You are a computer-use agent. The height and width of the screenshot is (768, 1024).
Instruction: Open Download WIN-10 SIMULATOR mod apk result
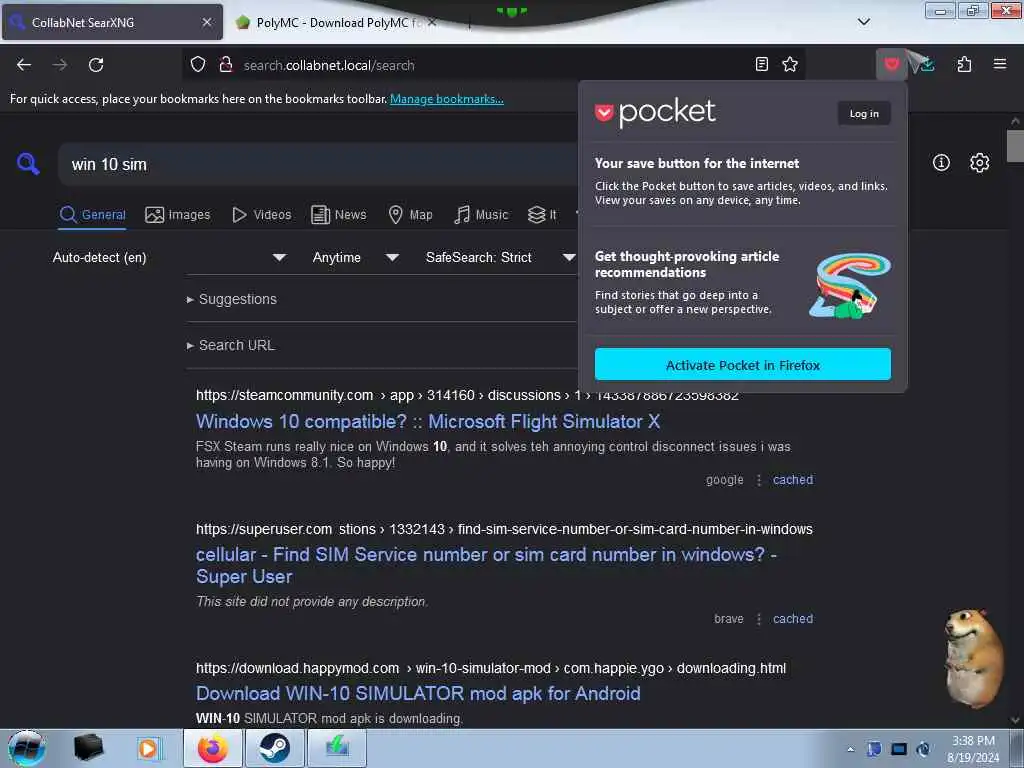tap(418, 694)
